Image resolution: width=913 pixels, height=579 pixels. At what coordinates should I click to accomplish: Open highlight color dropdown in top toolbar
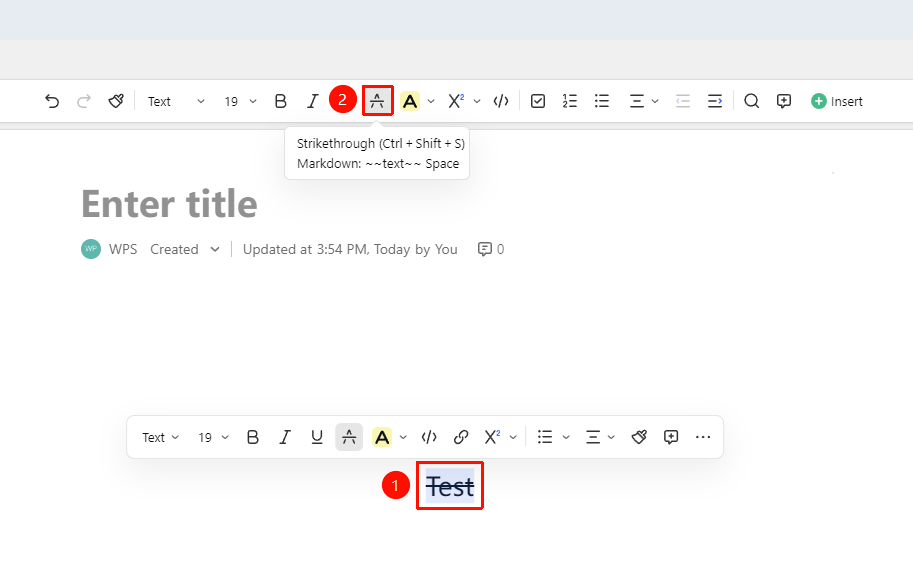coord(431,101)
